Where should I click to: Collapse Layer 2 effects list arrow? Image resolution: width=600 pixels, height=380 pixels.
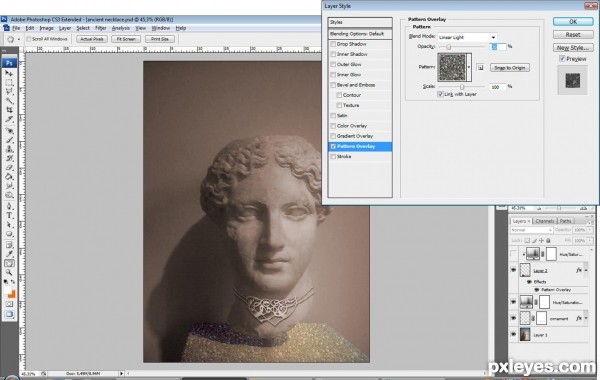tap(586, 271)
